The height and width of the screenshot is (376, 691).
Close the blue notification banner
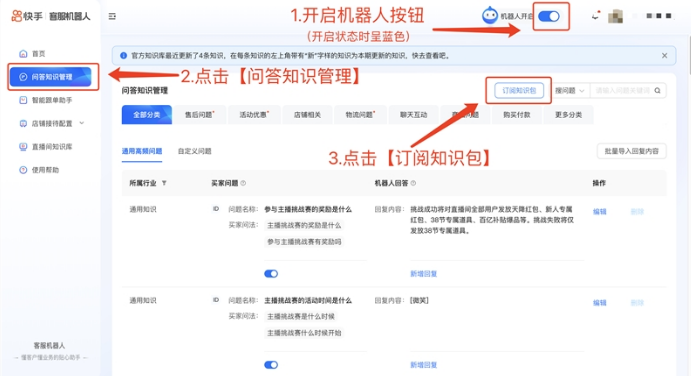click(664, 56)
